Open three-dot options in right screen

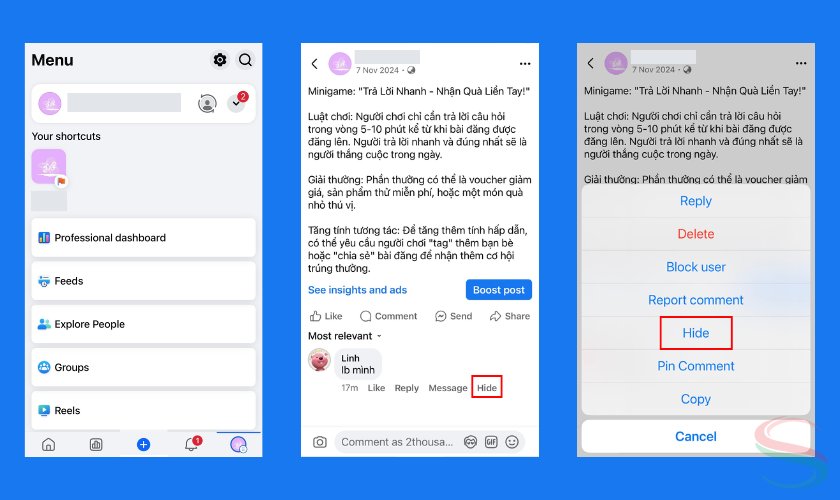[x=801, y=63]
